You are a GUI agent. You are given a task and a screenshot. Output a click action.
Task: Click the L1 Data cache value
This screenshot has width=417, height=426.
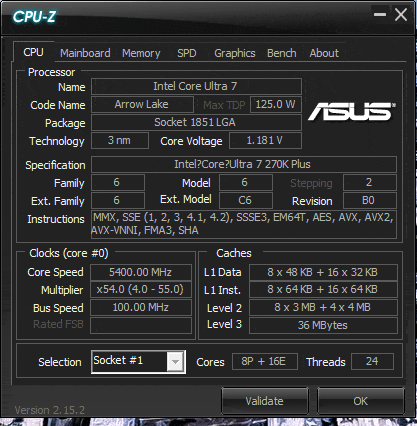click(x=323, y=272)
